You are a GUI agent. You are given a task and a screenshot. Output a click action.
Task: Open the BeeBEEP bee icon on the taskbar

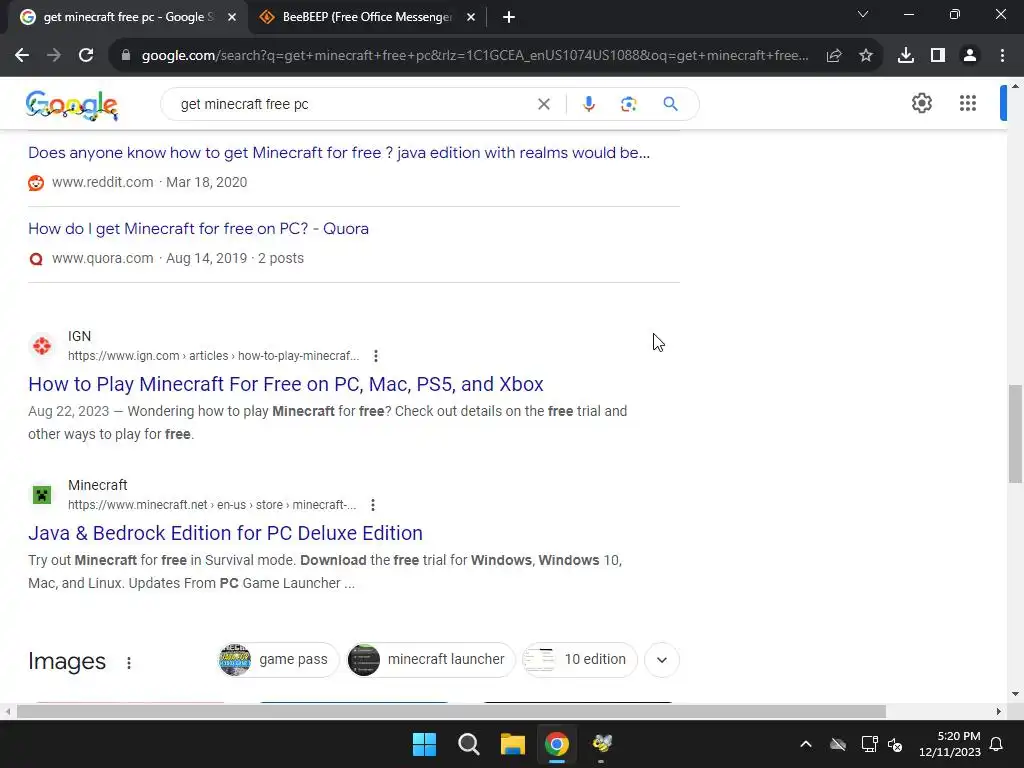click(x=601, y=744)
